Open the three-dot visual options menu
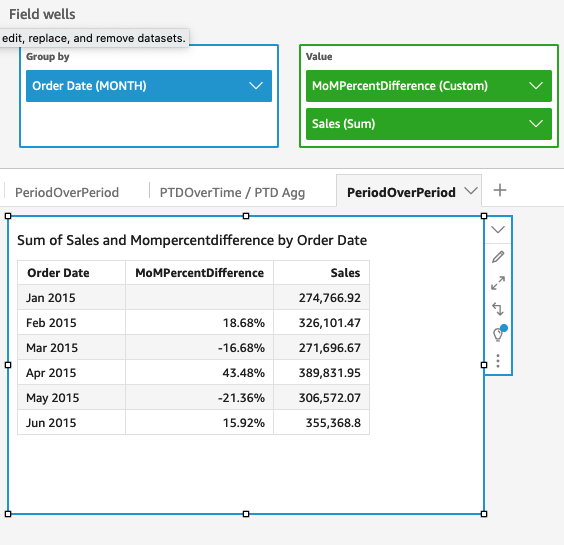 pos(498,361)
